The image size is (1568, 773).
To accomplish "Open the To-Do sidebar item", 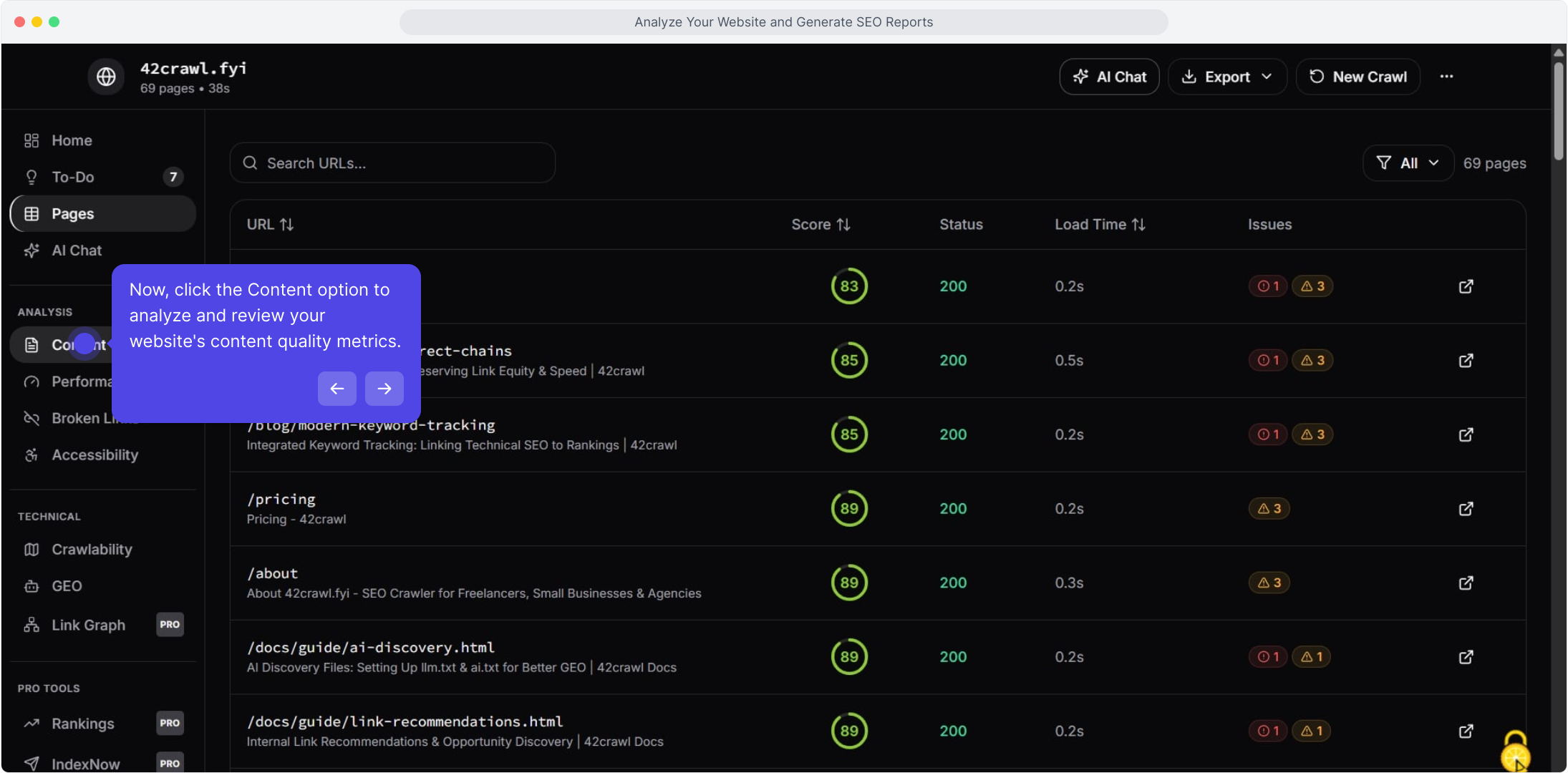I will pyautogui.click(x=72, y=177).
